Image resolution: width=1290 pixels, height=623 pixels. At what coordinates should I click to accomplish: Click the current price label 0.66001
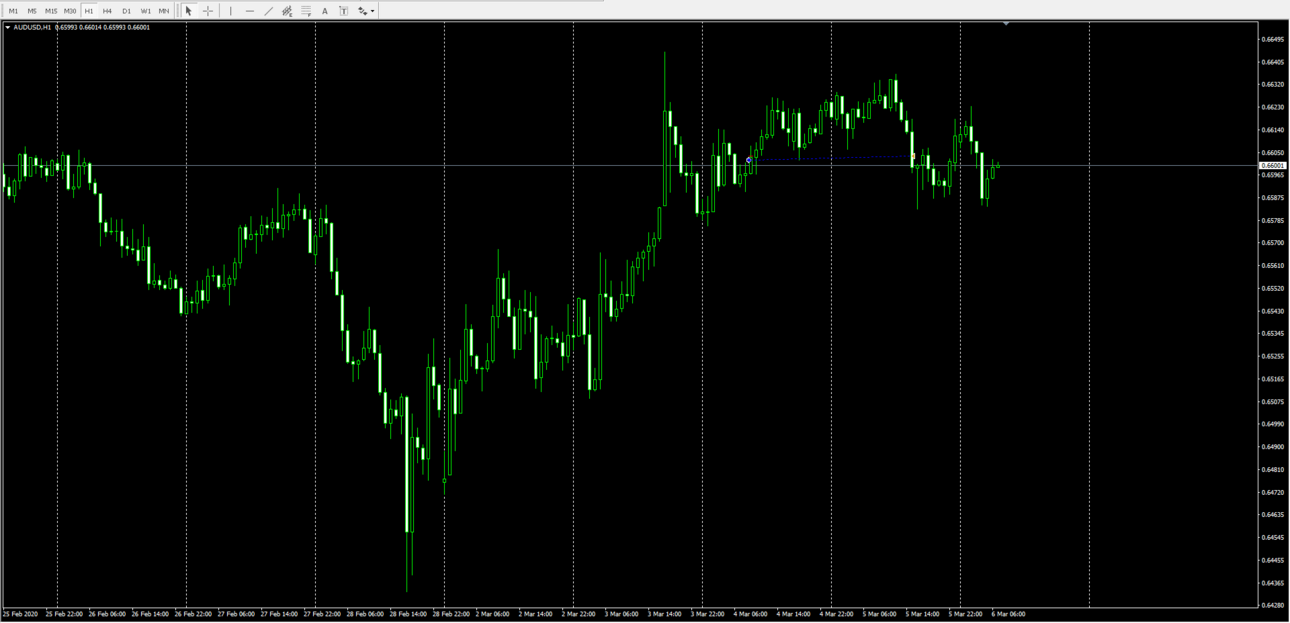point(1272,166)
